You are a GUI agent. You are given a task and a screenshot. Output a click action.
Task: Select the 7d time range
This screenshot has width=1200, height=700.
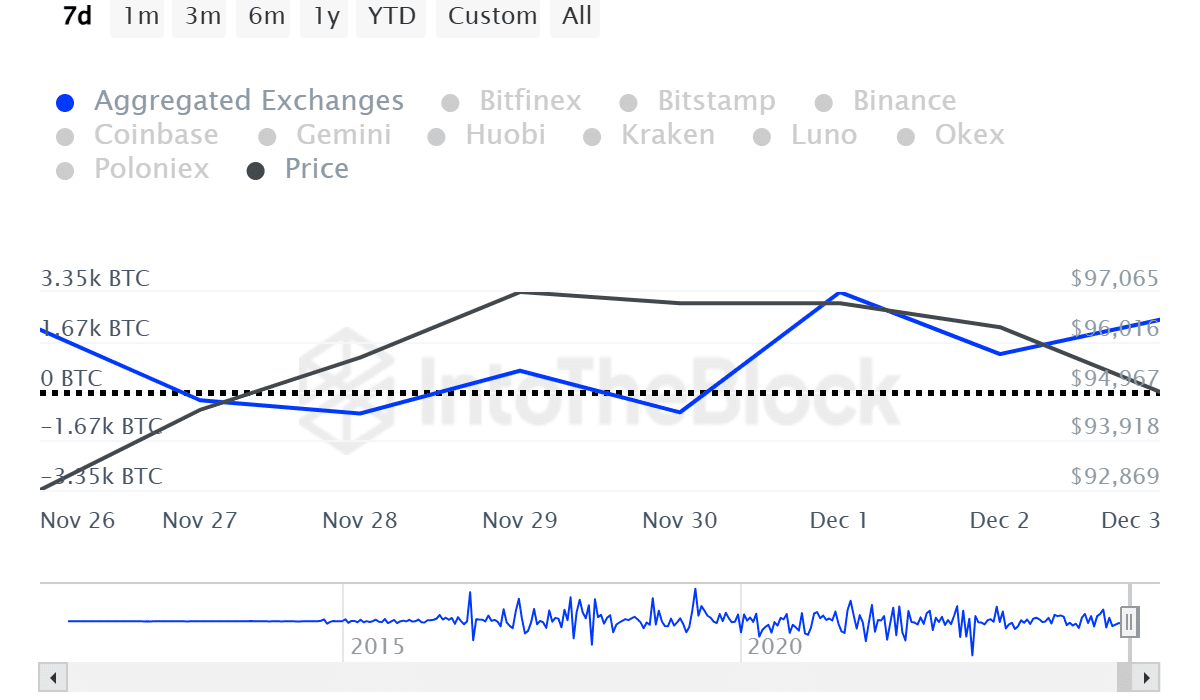[77, 17]
